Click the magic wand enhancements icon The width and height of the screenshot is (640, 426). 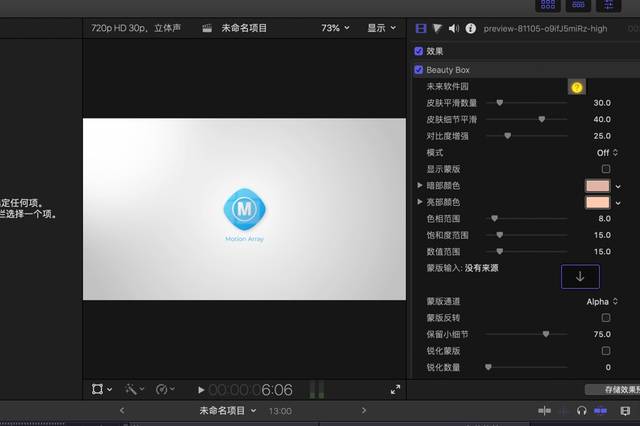[x=131, y=389]
